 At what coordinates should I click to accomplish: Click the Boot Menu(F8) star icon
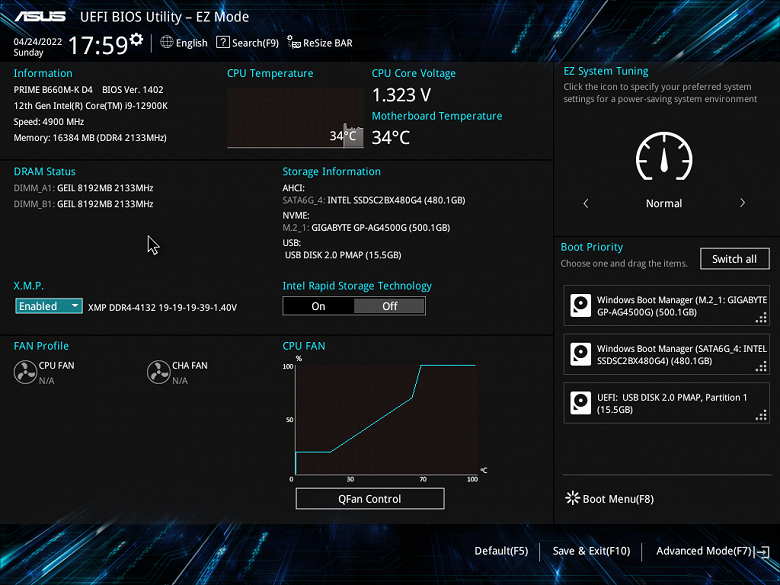573,498
